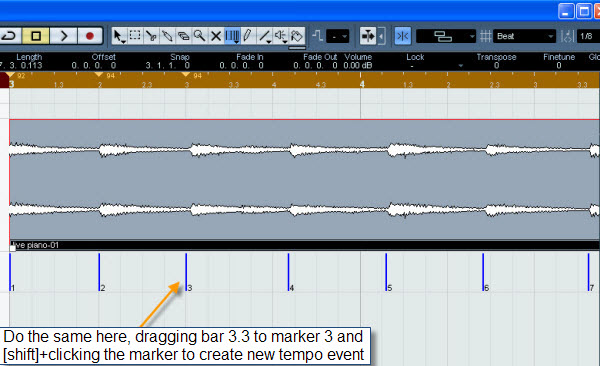Image resolution: width=600 pixels, height=366 pixels.
Task: Click the Snap to Zero Crossing icon
Action: (317, 36)
